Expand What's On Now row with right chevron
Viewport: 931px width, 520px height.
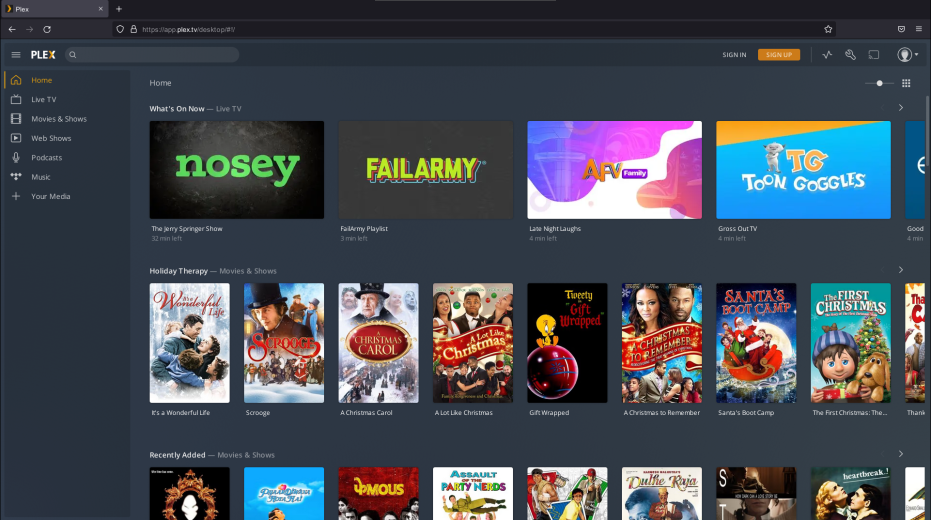coord(901,108)
